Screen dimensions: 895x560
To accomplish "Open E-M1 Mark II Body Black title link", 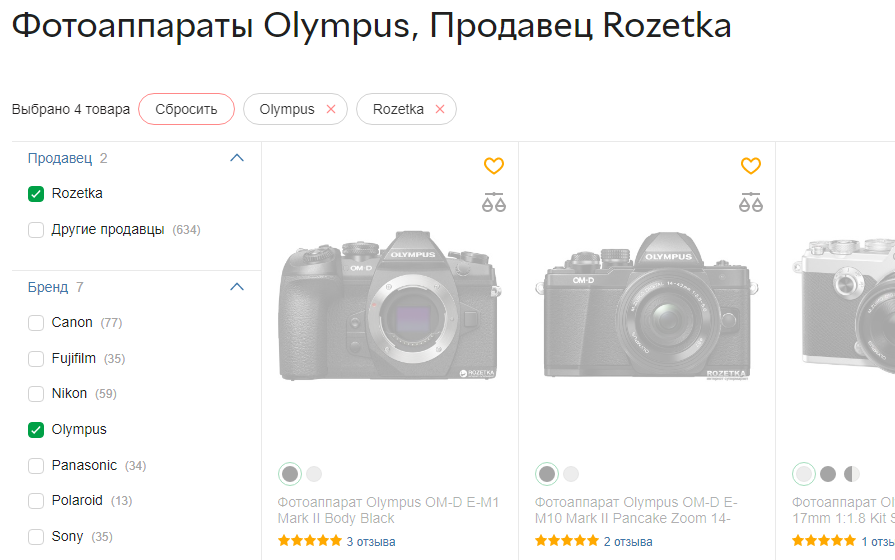I will tap(388, 510).
